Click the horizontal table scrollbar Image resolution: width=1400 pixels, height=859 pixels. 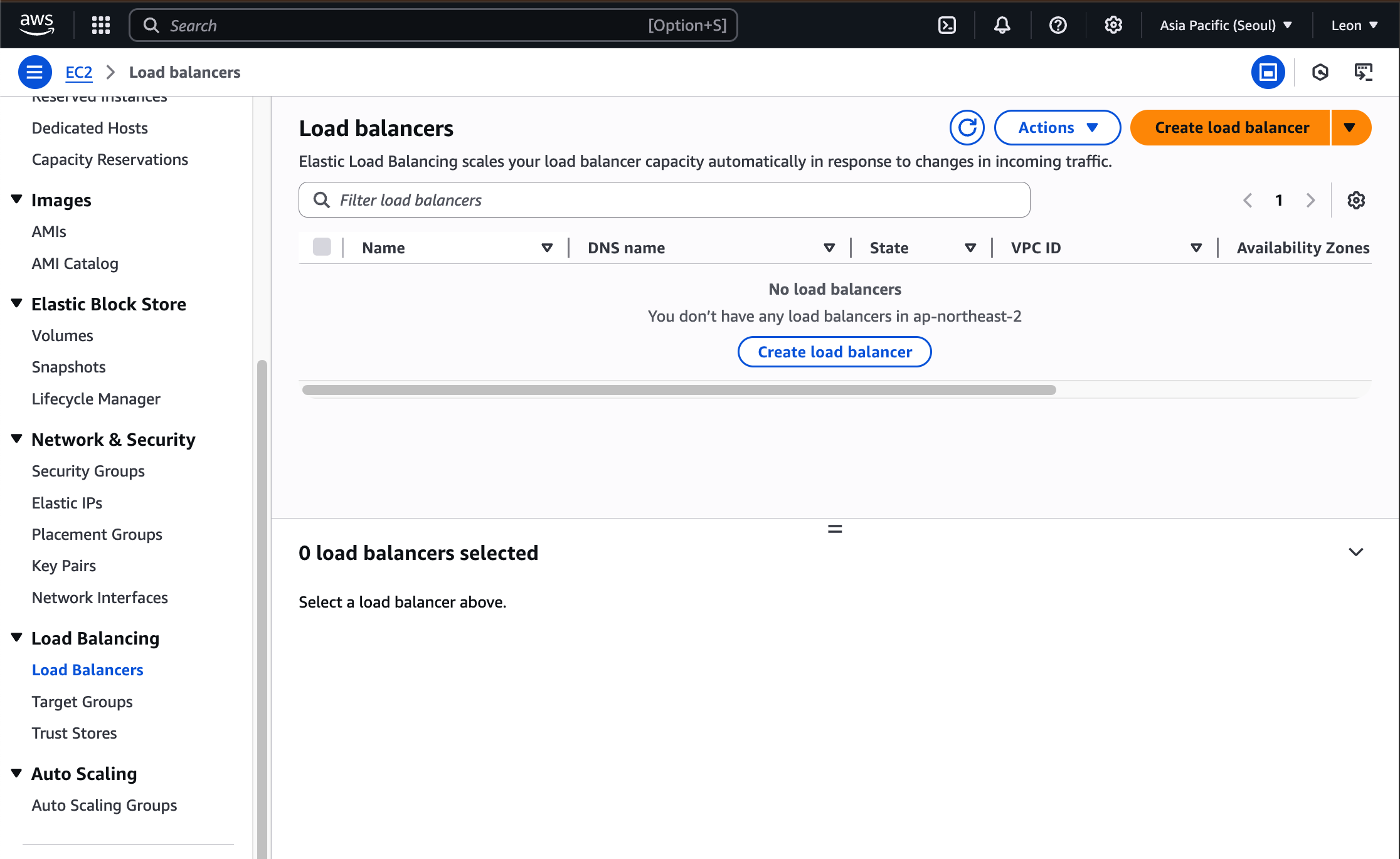679,390
